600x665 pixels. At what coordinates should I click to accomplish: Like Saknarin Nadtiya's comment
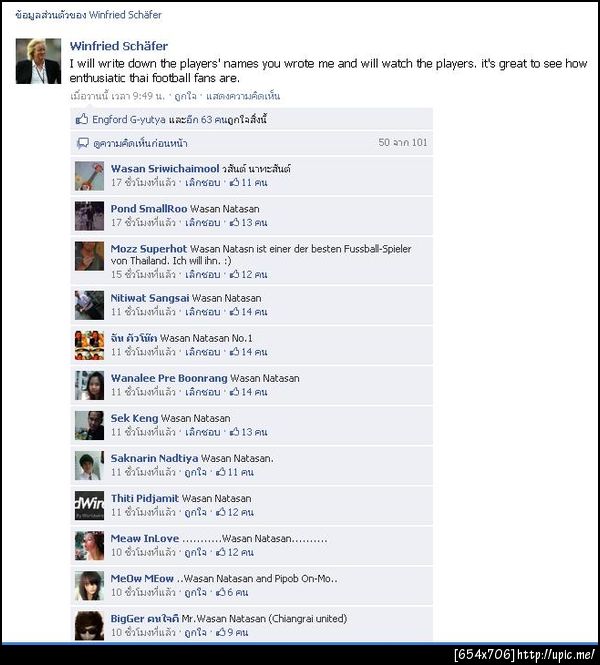pos(195,472)
